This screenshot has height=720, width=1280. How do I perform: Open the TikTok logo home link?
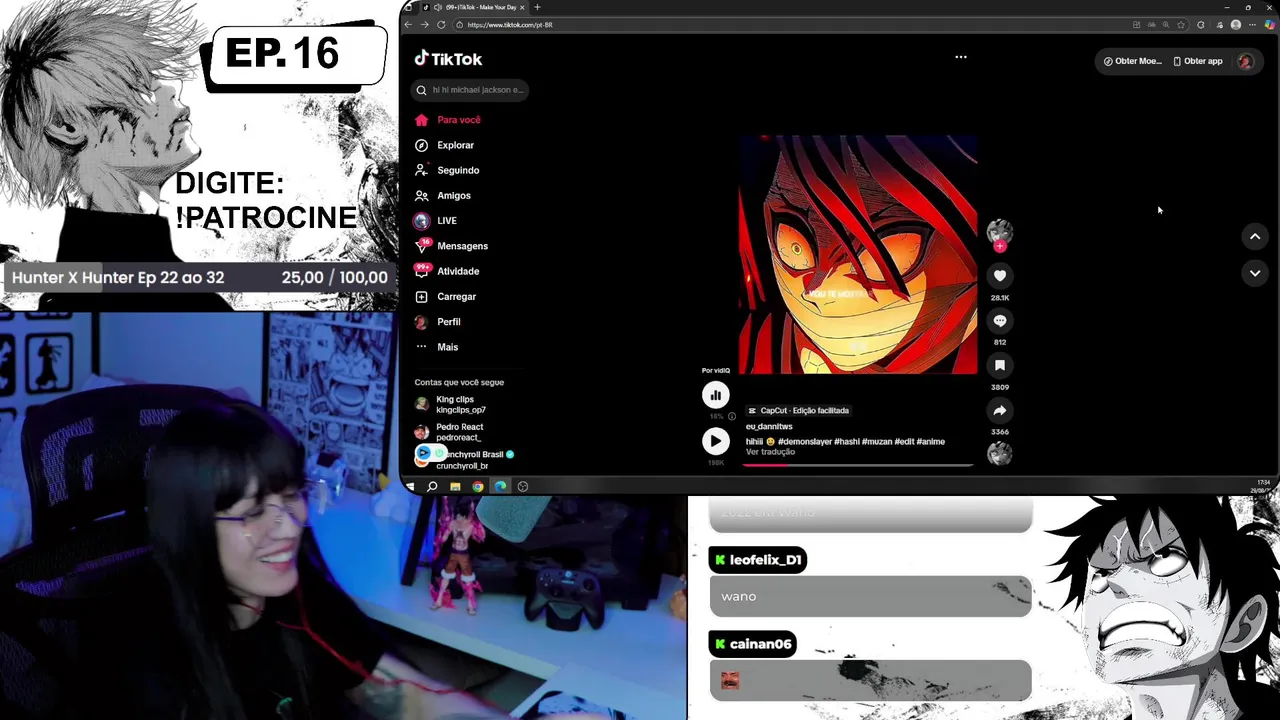(x=448, y=59)
